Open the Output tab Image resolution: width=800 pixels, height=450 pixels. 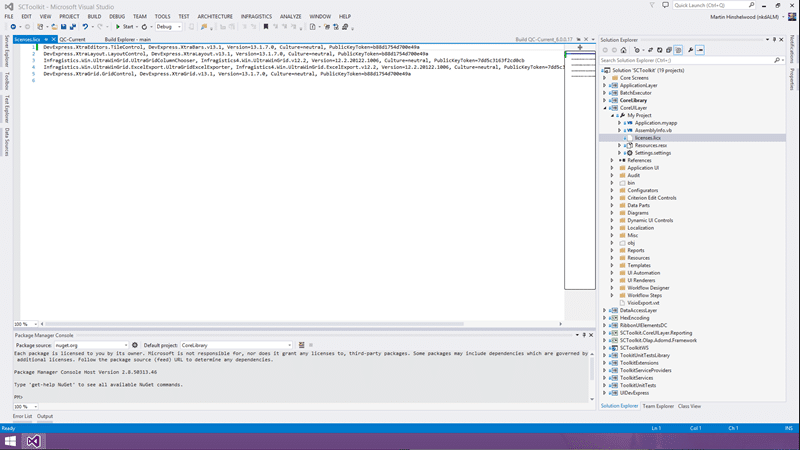45,416
